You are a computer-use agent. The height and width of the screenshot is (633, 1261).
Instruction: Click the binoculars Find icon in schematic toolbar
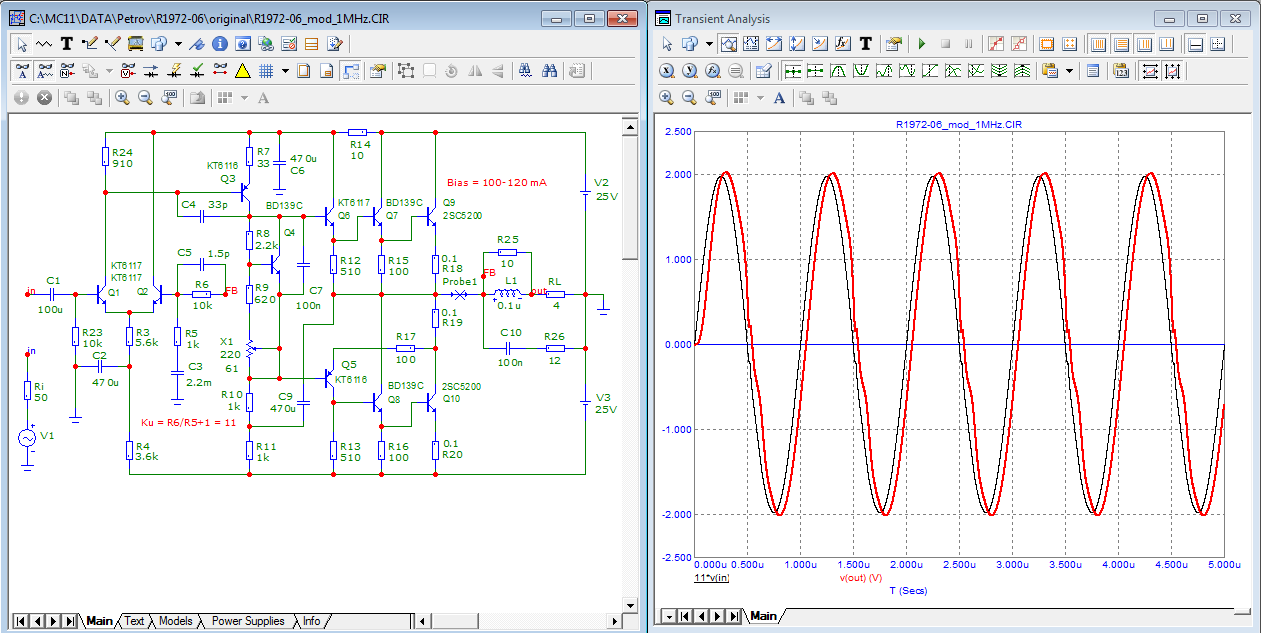(549, 71)
